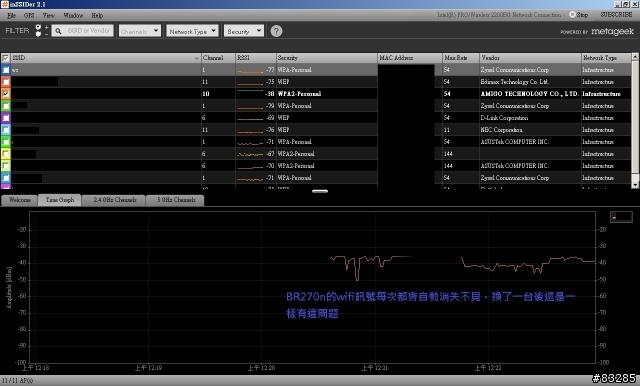640x386 pixels.
Task: Click the -69 RSSI value in D-Link row
Action: [x=270, y=118]
